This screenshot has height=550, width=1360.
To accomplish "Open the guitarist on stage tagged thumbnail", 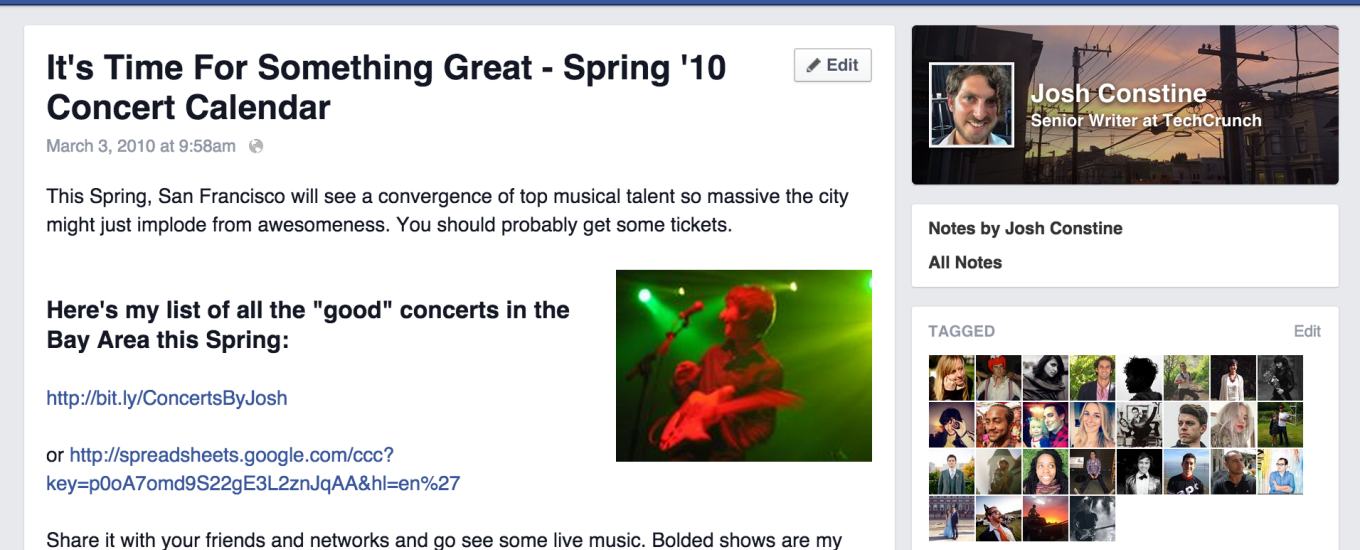I will pos(1092,518).
